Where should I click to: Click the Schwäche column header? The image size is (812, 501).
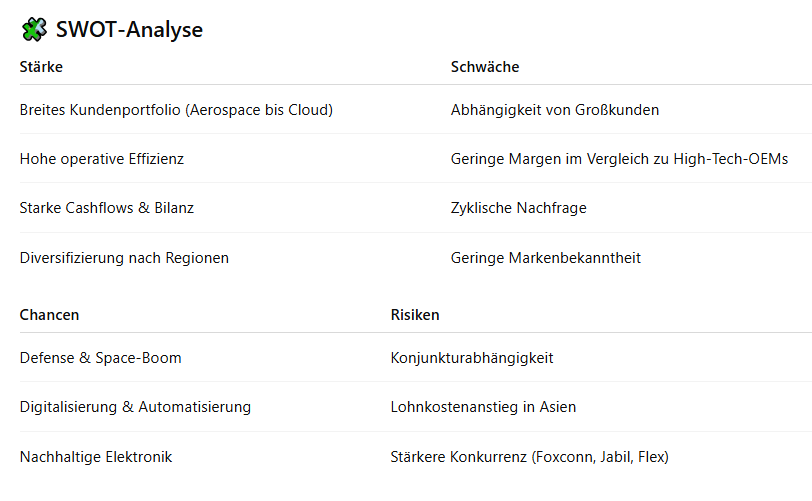tap(485, 67)
